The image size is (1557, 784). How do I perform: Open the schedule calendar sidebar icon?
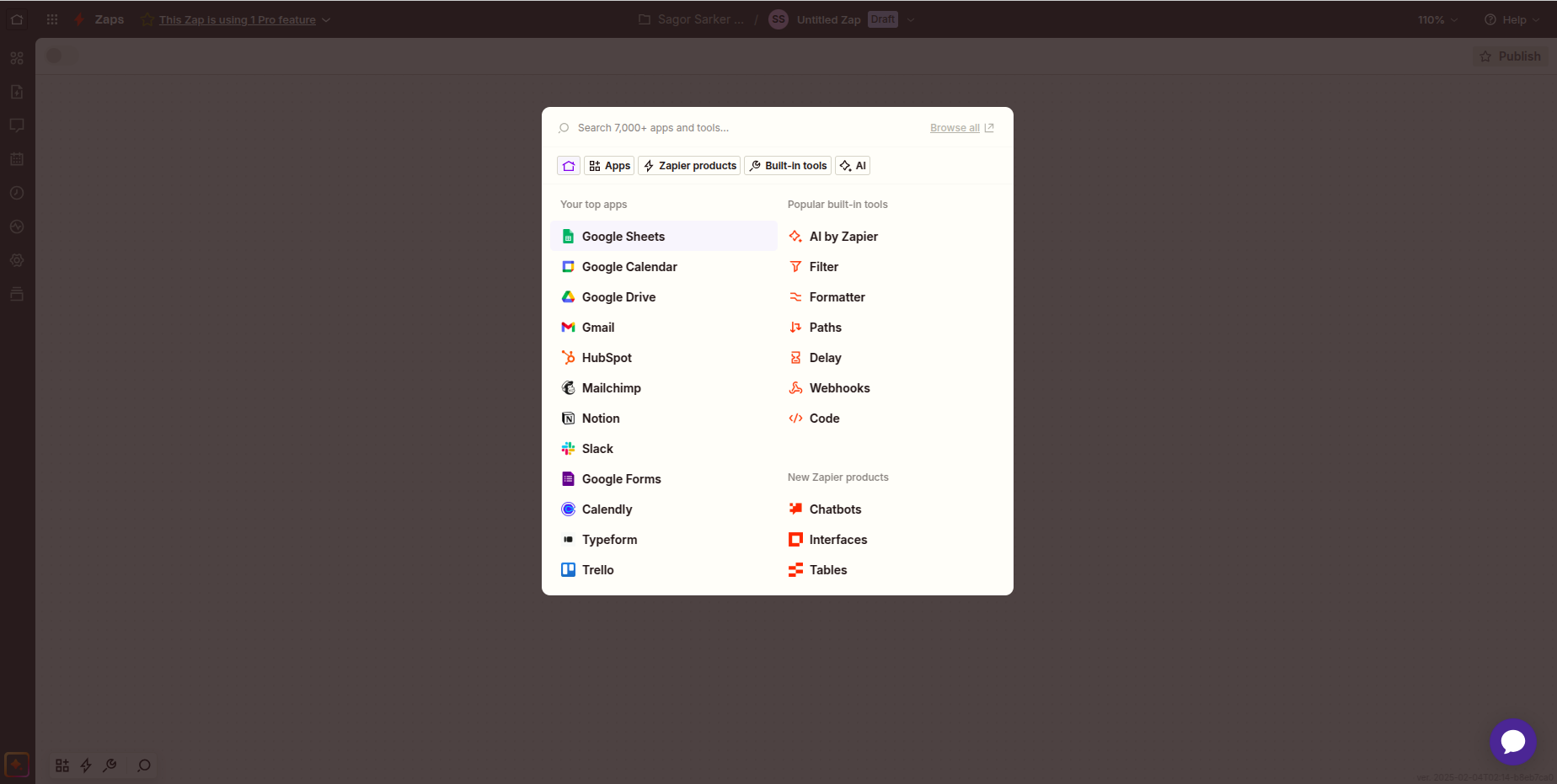(17, 159)
